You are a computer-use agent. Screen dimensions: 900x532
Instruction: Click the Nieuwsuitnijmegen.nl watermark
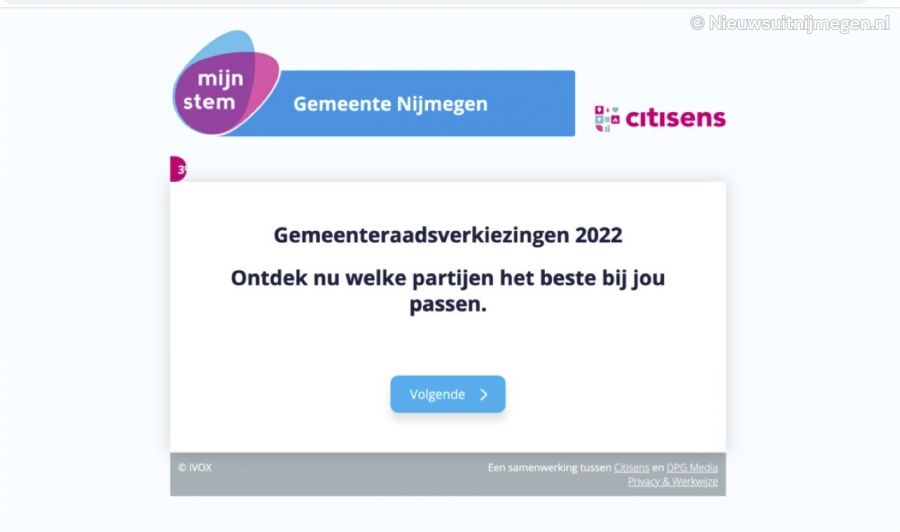[790, 23]
